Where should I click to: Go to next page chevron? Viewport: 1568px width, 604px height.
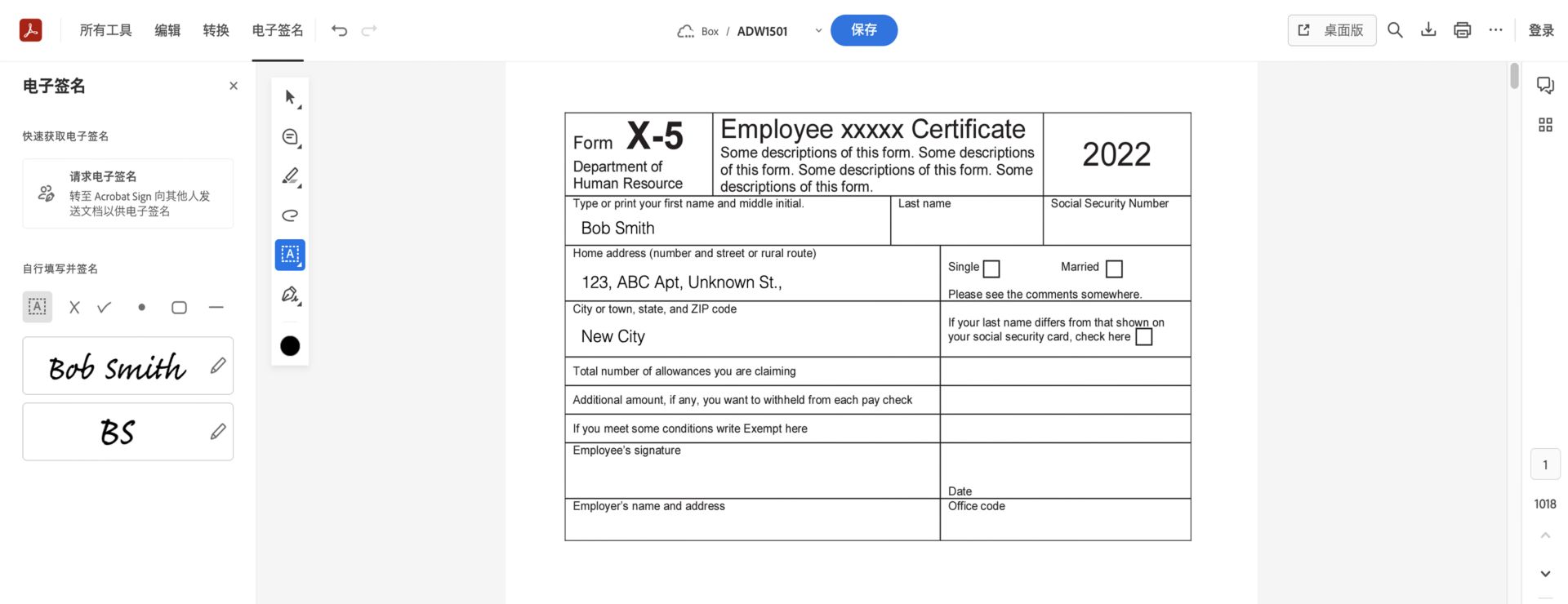click(1545, 574)
